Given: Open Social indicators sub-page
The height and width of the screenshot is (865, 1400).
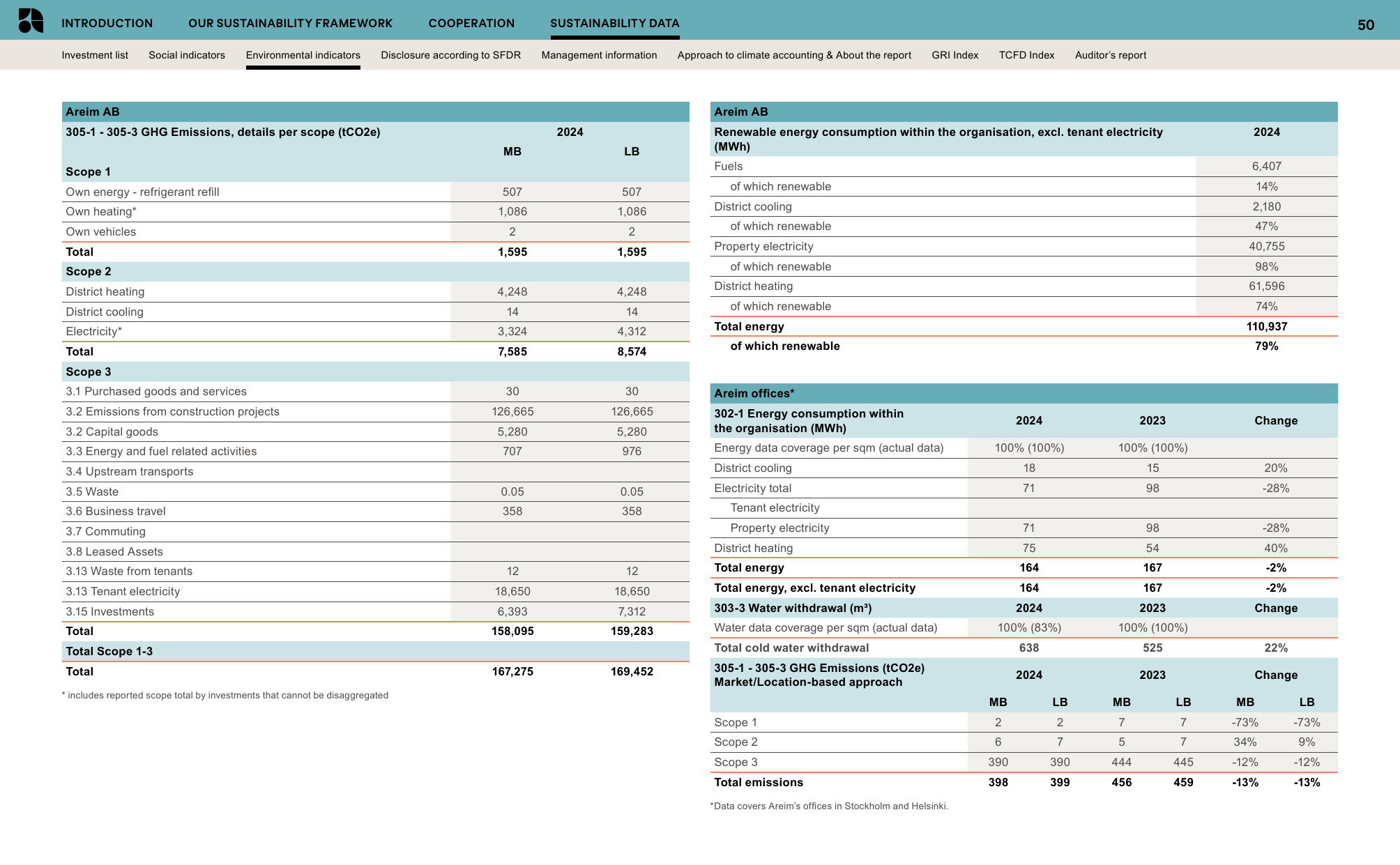Looking at the screenshot, I should point(187,55).
